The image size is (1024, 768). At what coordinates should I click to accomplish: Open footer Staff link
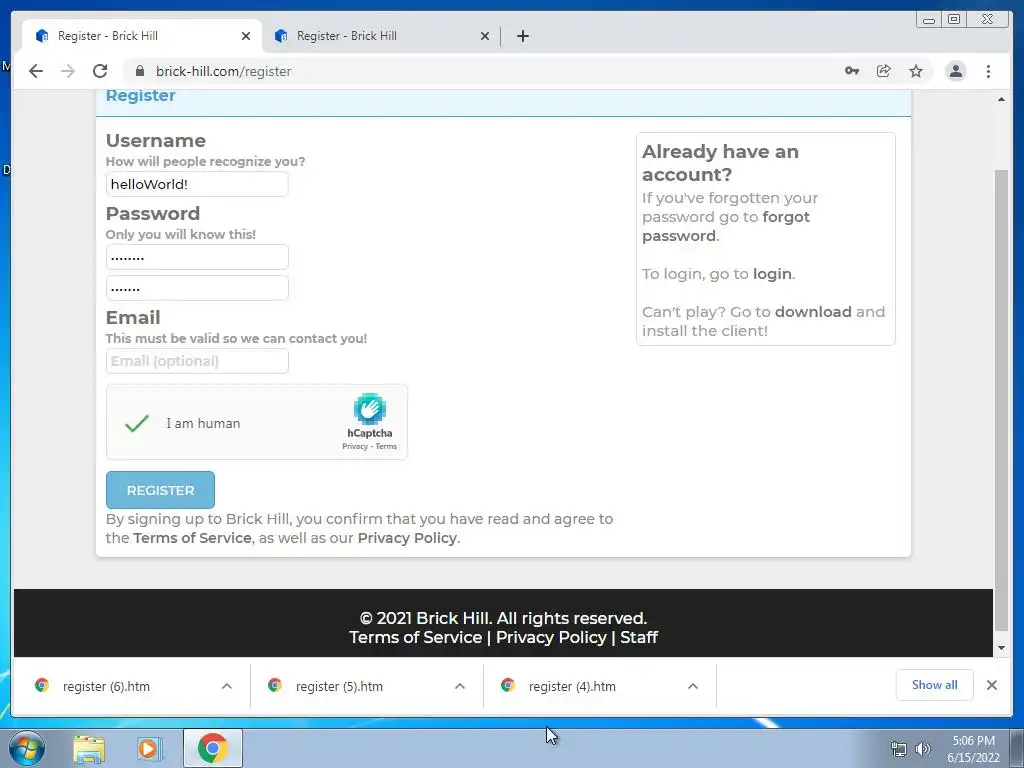639,637
